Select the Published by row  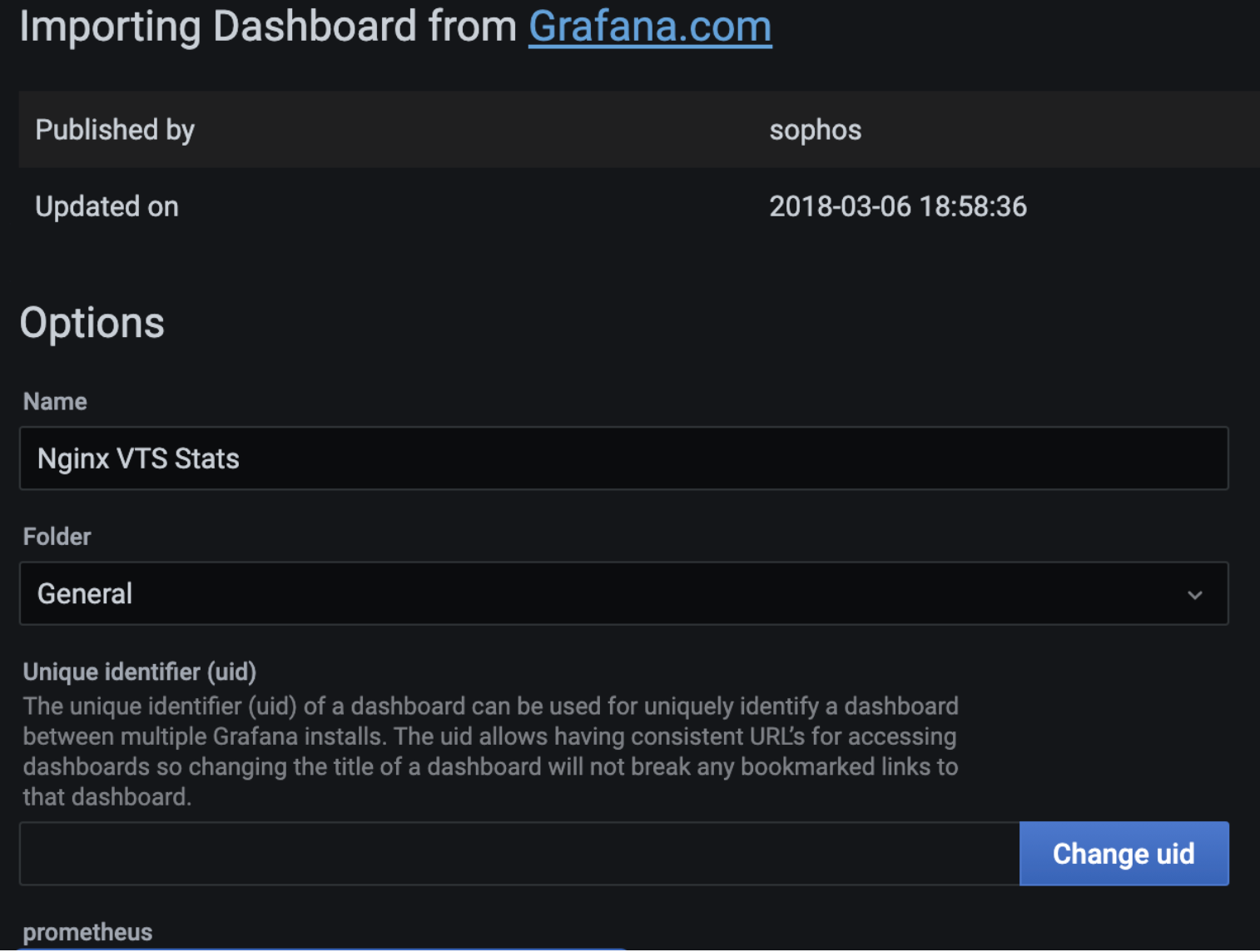tap(639, 130)
